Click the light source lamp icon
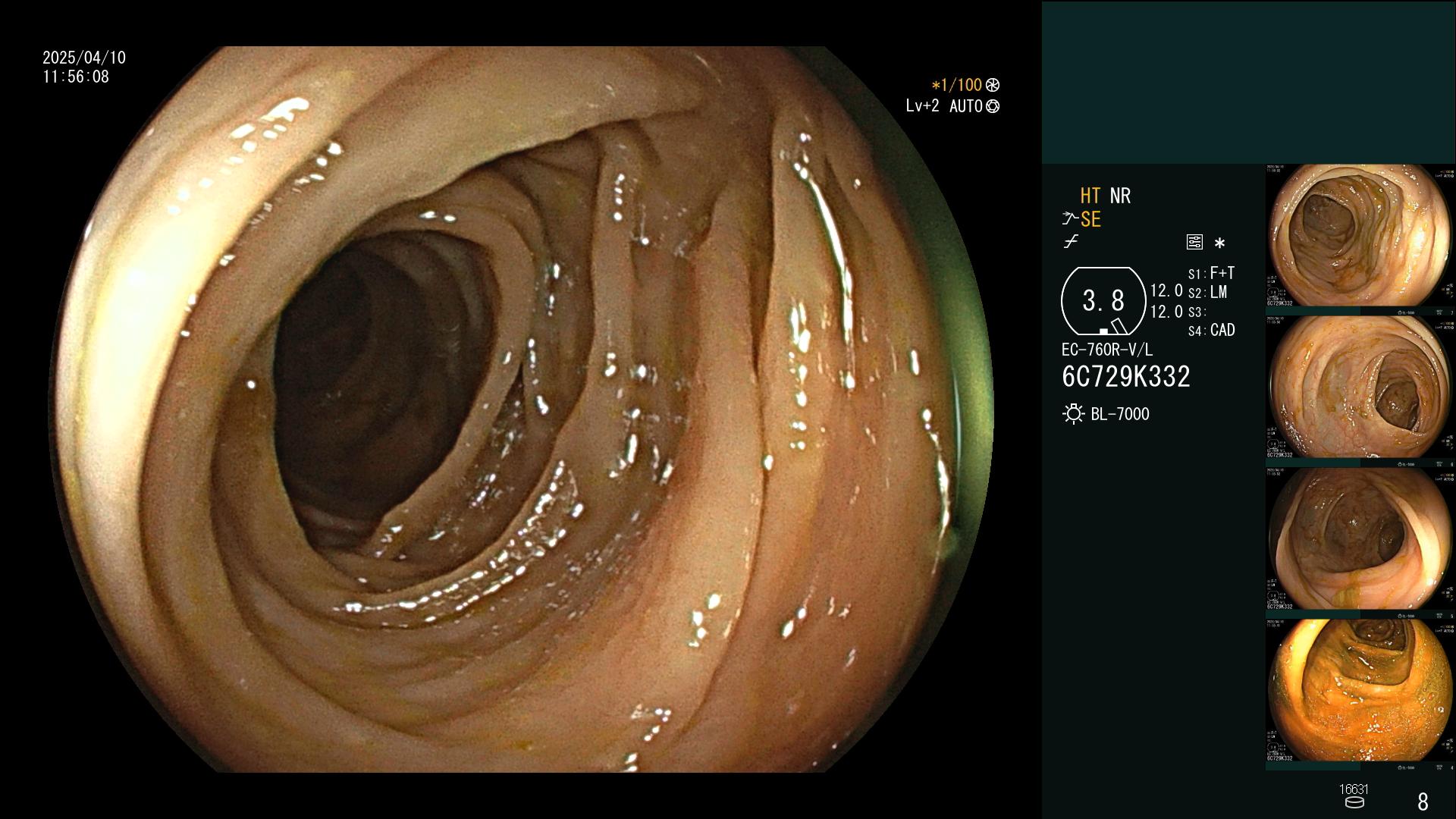The image size is (1456, 819). click(x=1074, y=414)
